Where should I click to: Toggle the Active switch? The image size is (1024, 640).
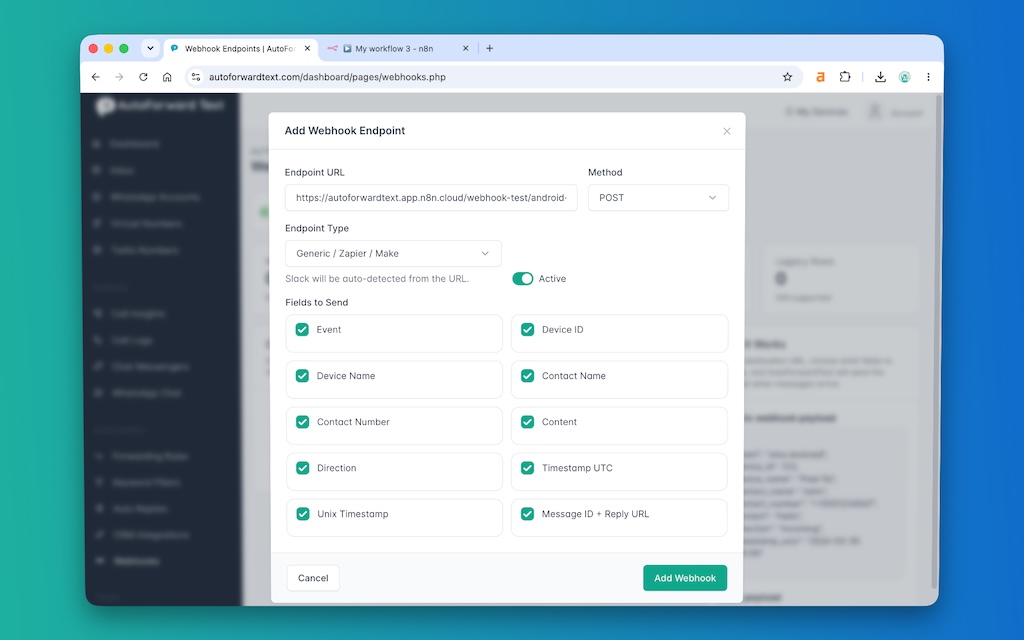[522, 279]
